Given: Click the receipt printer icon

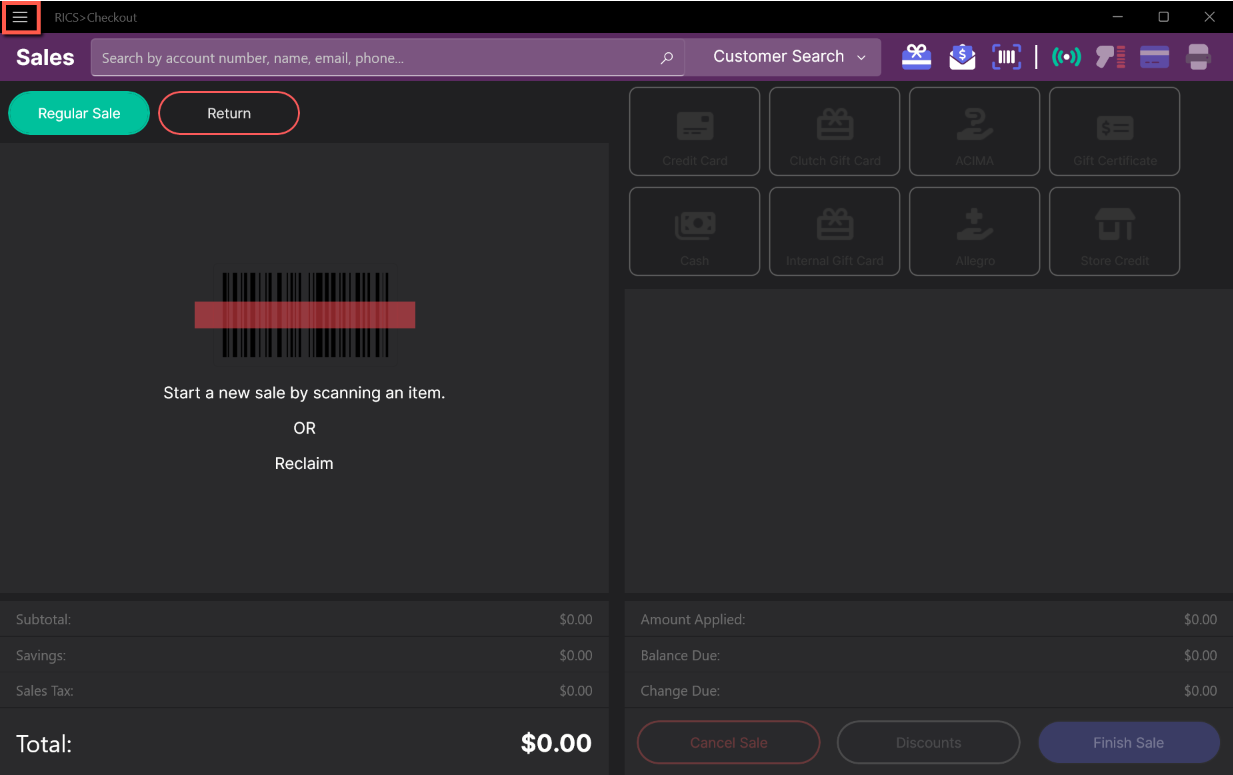Looking at the screenshot, I should coord(1198,57).
